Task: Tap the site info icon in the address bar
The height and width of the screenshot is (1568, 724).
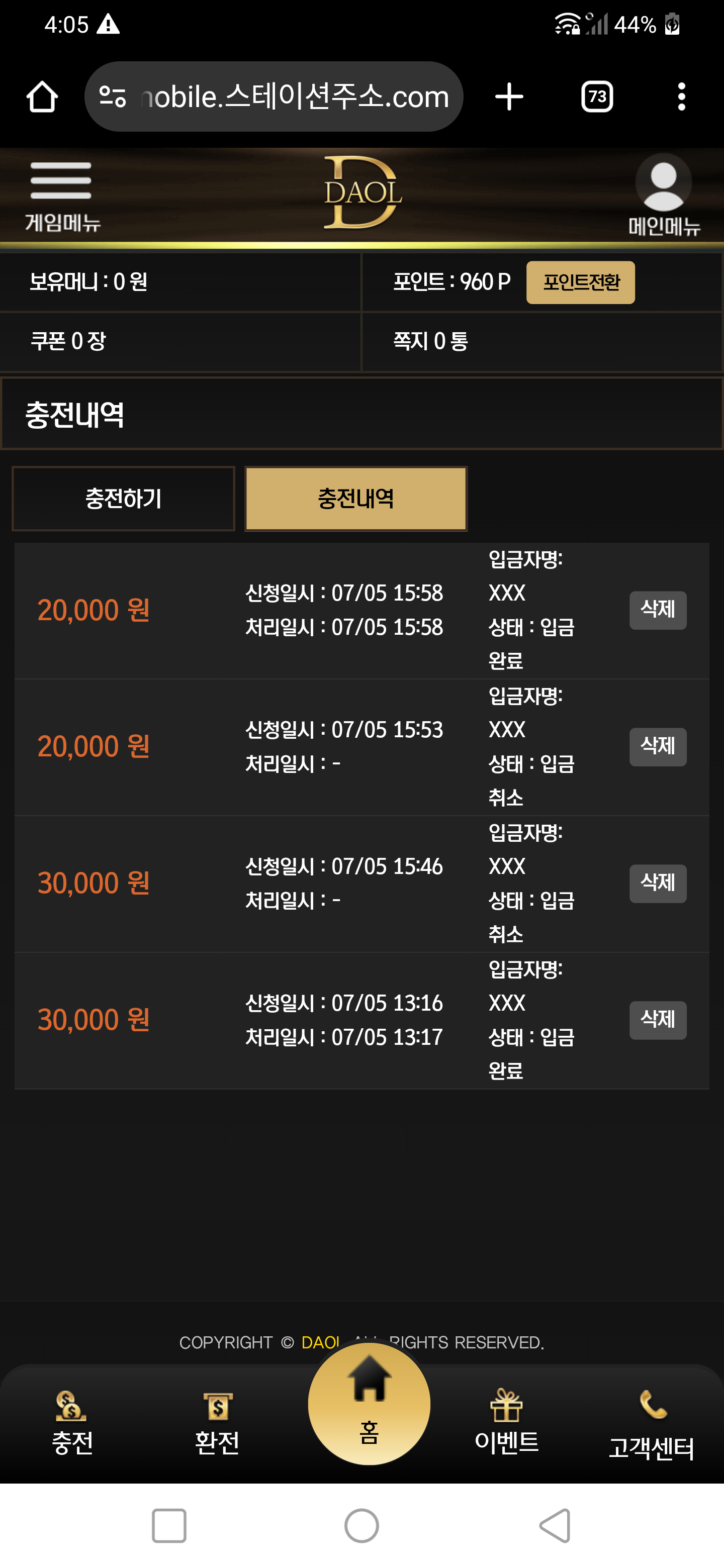Action: (113, 97)
